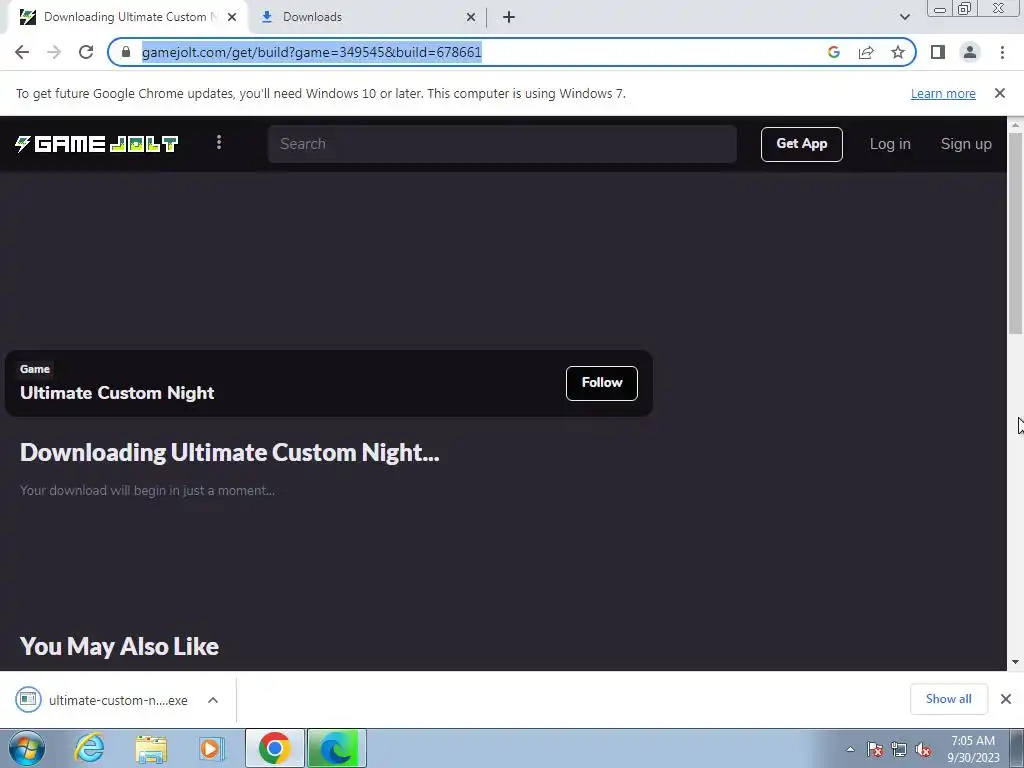Share this page using the share icon
Image resolution: width=1024 pixels, height=768 pixels.
(x=866, y=52)
